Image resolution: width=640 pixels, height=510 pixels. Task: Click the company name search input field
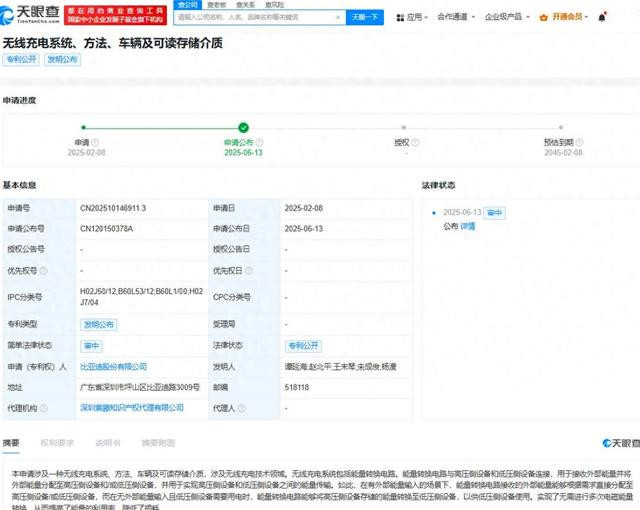(258, 17)
